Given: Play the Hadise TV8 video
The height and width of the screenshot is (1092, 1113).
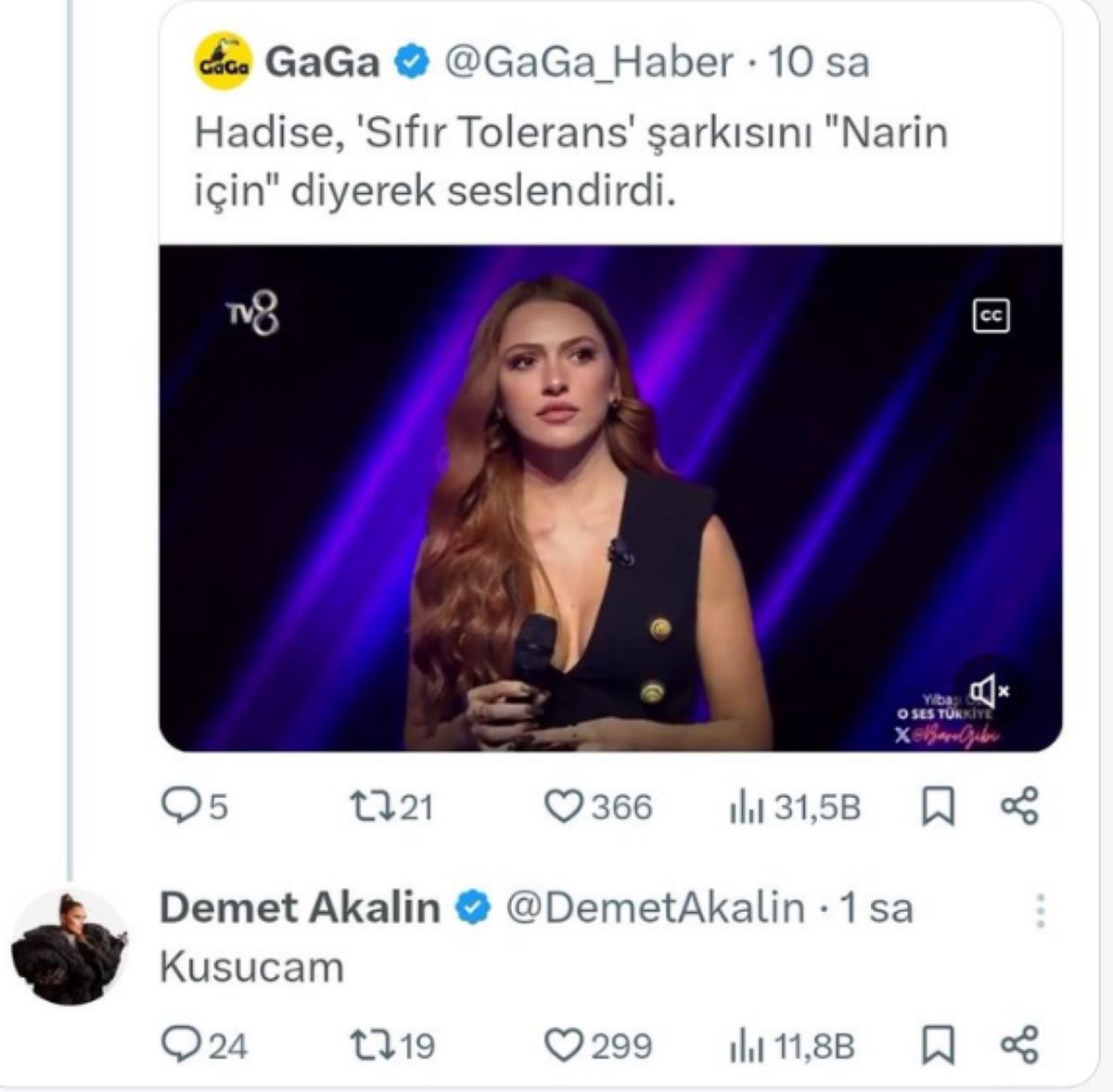Looking at the screenshot, I should 610,498.
